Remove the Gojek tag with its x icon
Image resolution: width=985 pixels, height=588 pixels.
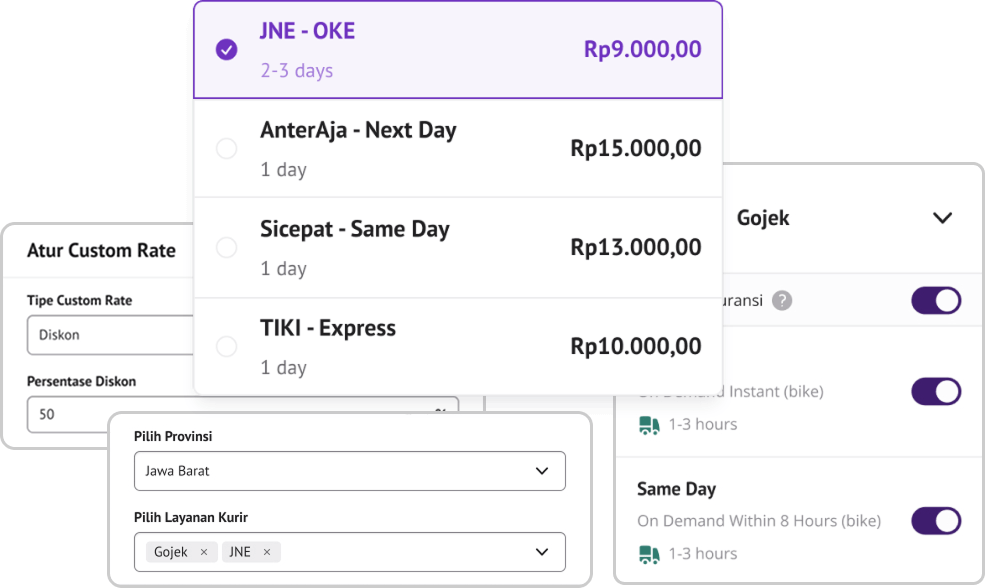coord(204,552)
